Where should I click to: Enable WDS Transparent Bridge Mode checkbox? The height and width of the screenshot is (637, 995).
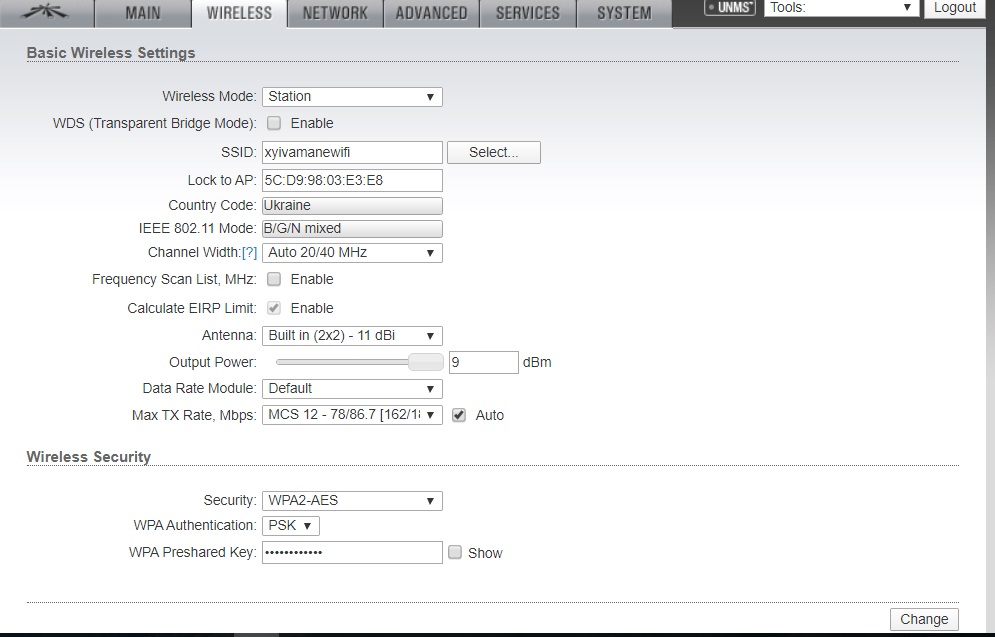pyautogui.click(x=274, y=124)
